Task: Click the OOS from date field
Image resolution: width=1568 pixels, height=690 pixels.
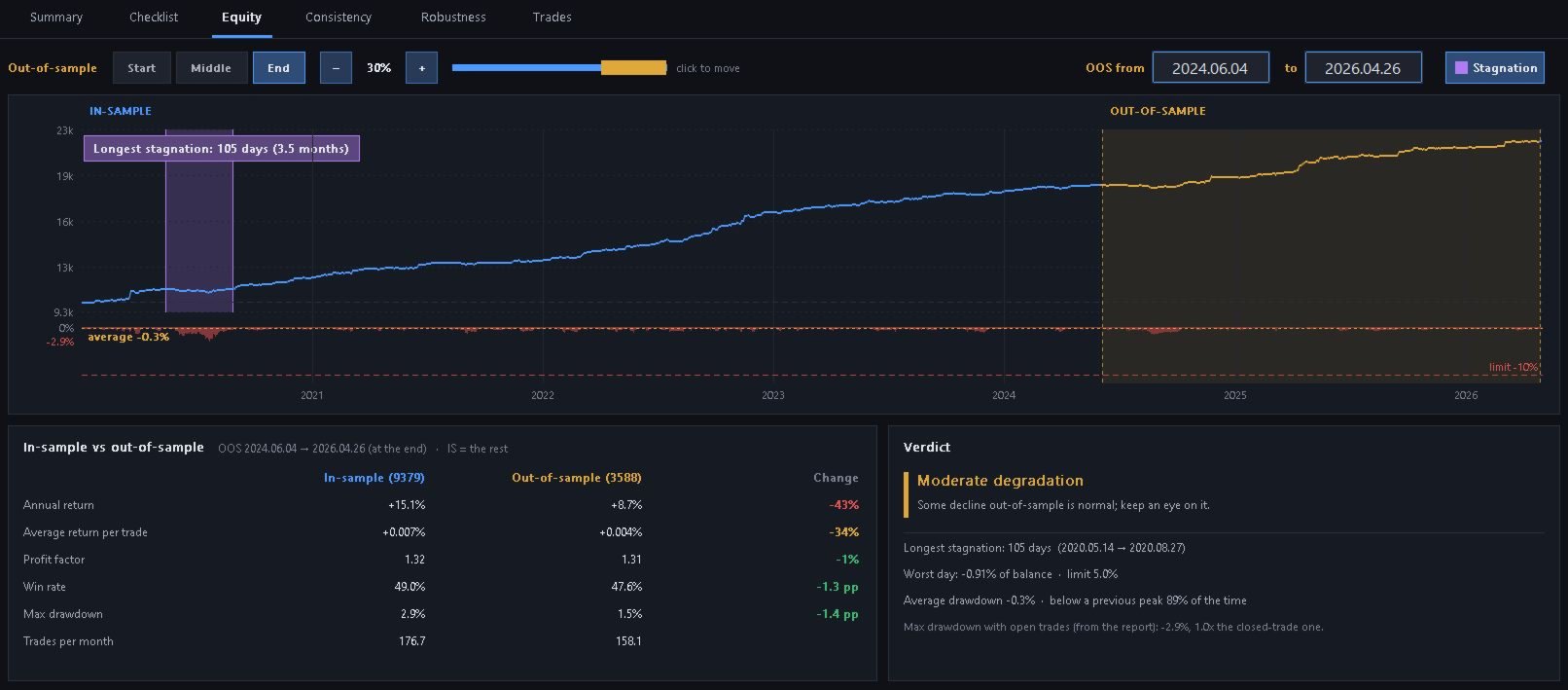Action: click(x=1210, y=68)
